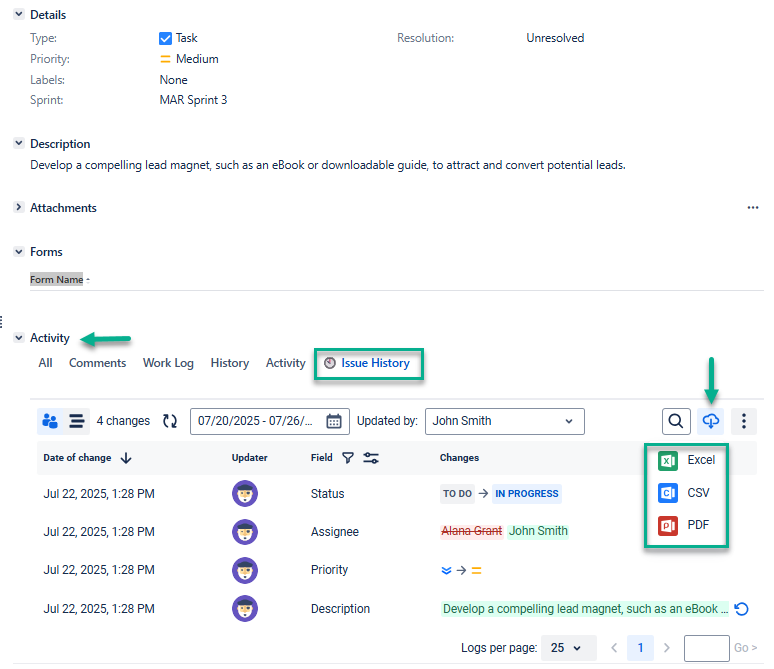Collapse the Forms section chevron
774x669 pixels.
click(19, 251)
